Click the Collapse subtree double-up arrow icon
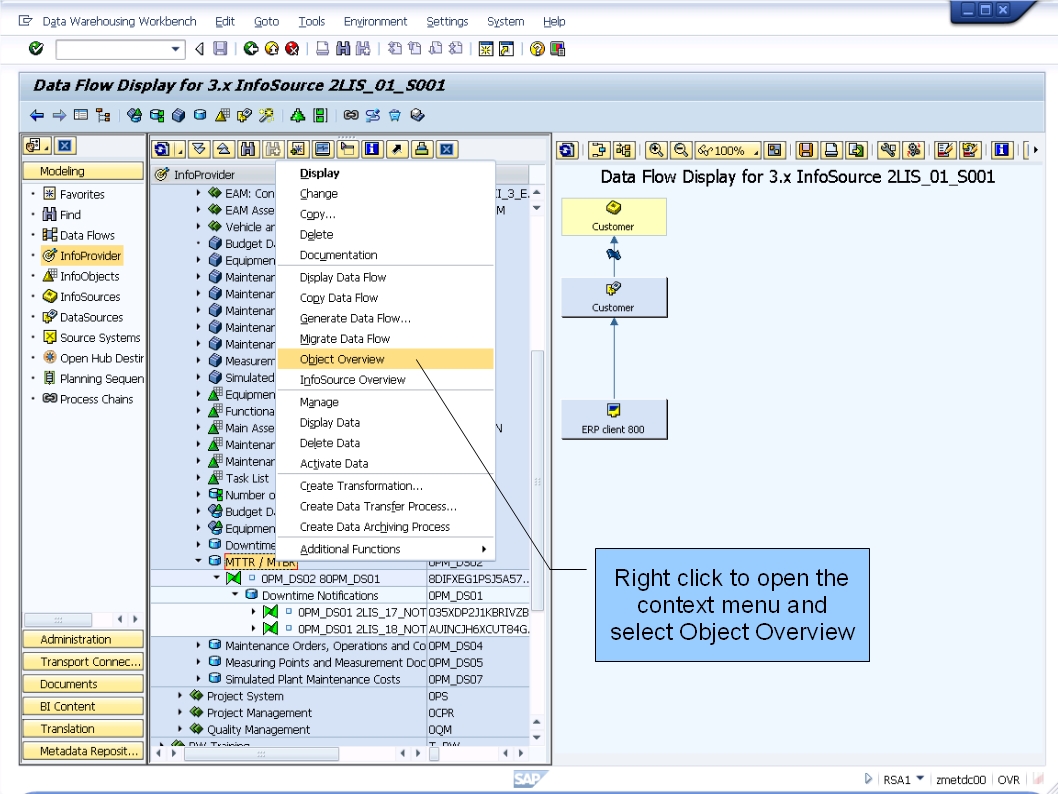The width and height of the screenshot is (1058, 794). 223,149
